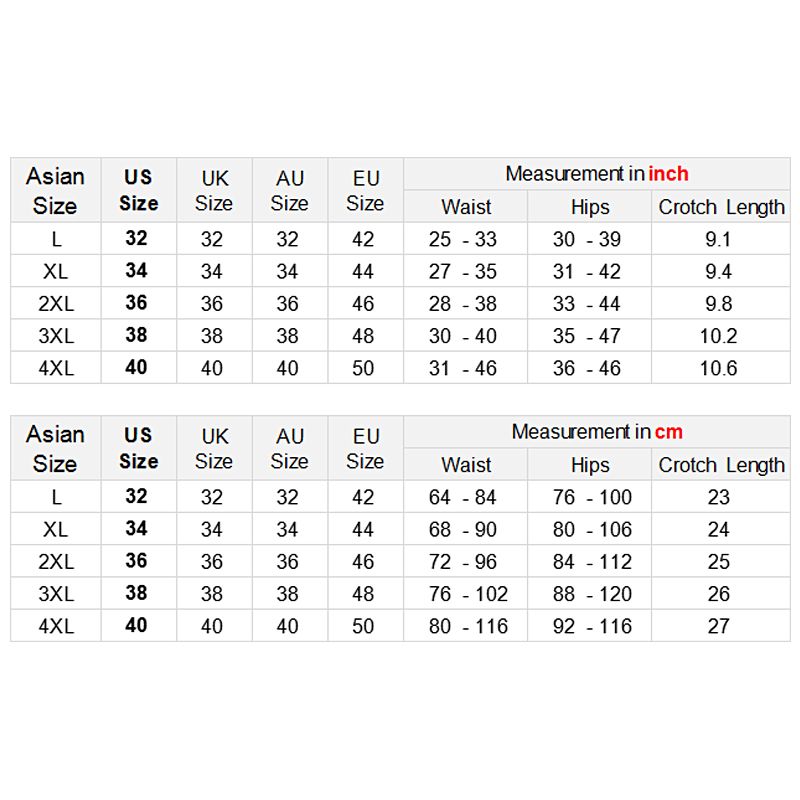The height and width of the screenshot is (800, 800).
Task: Select the 10.6 crotch length cell
Action: (x=718, y=368)
